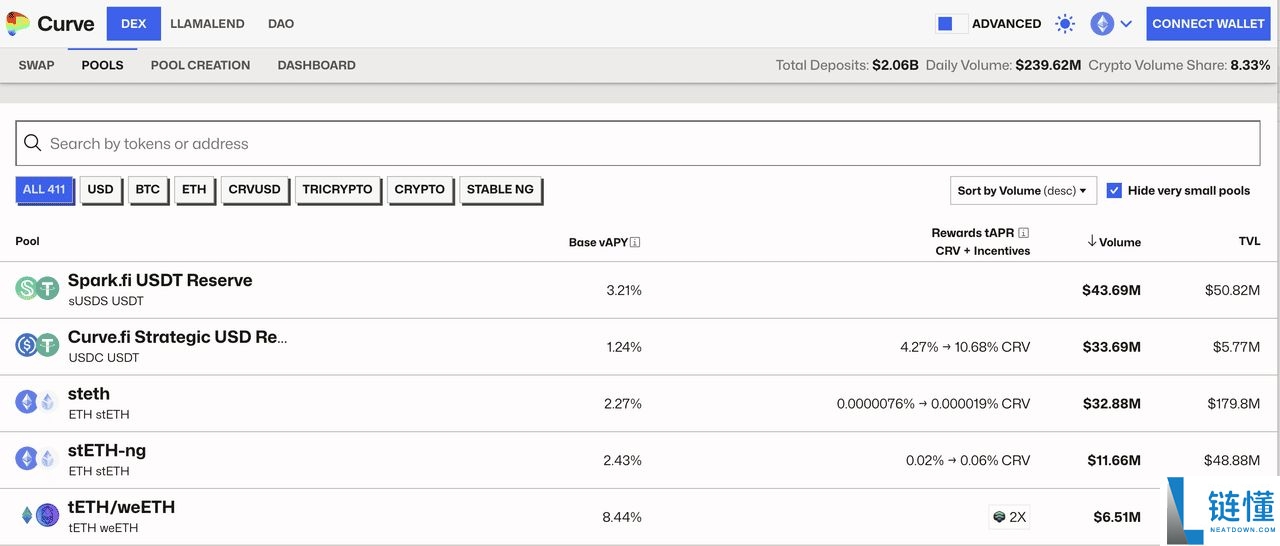Click the Base vAPY info icon
1280x546 pixels.
coord(635,242)
